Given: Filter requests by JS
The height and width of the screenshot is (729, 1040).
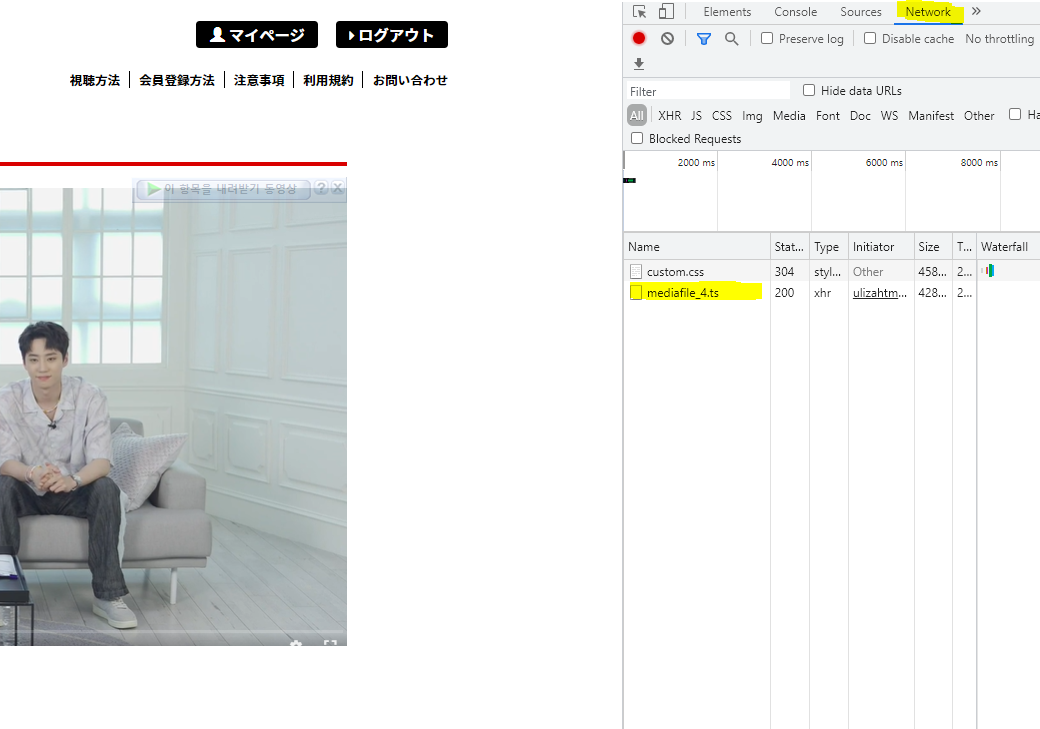Looking at the screenshot, I should tap(696, 115).
